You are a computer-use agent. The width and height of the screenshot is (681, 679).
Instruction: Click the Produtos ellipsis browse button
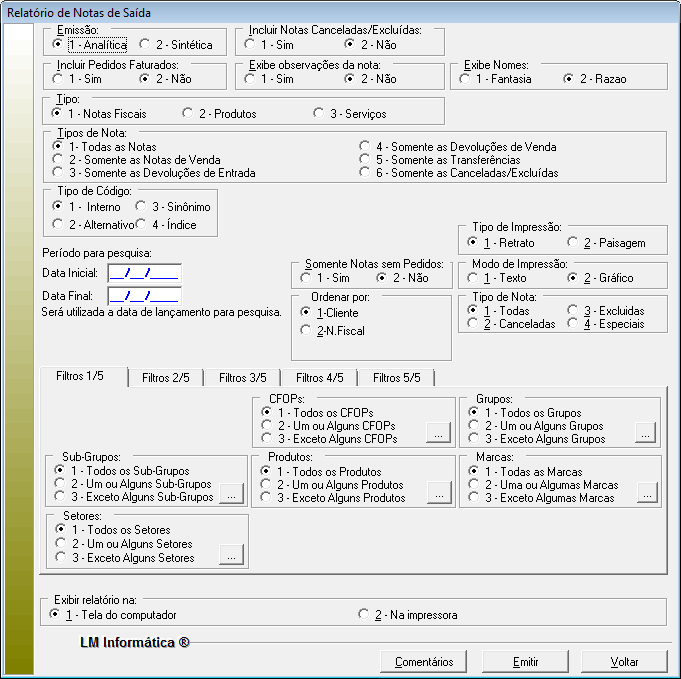click(438, 492)
